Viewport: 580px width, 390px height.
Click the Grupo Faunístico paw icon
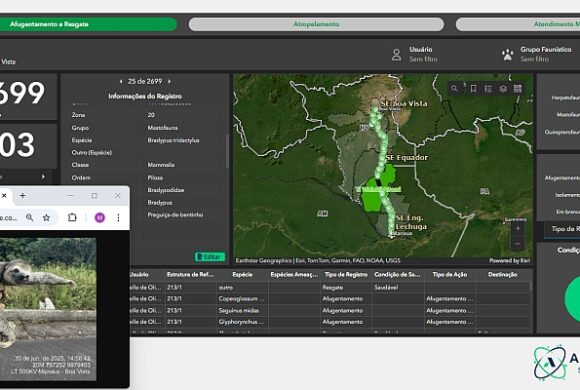[x=508, y=55]
